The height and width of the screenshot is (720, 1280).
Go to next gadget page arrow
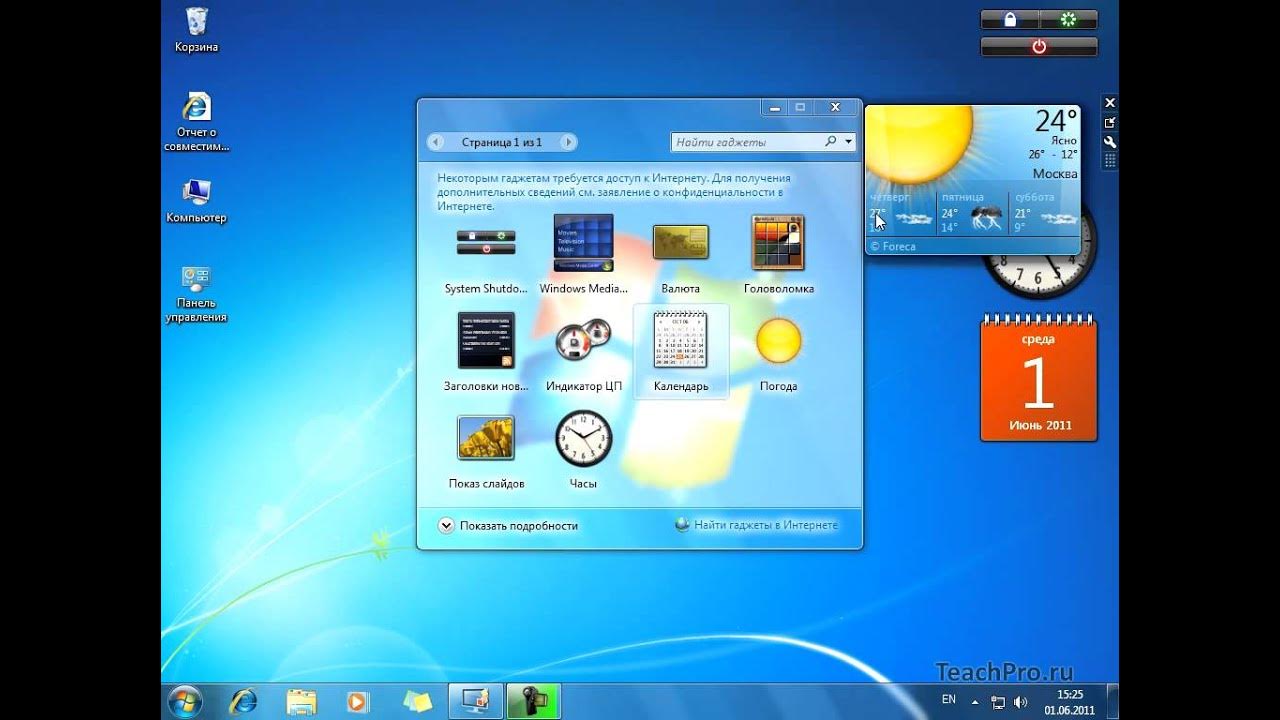click(569, 142)
